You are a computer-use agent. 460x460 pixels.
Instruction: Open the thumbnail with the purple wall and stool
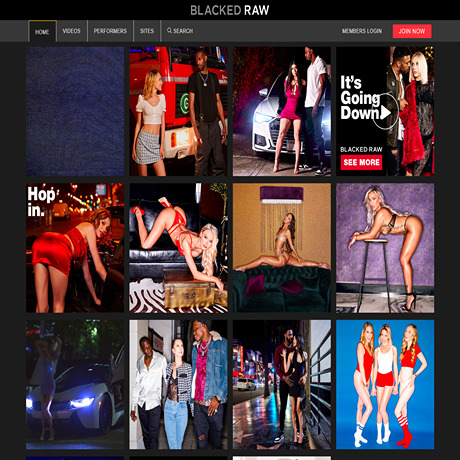coord(385,248)
